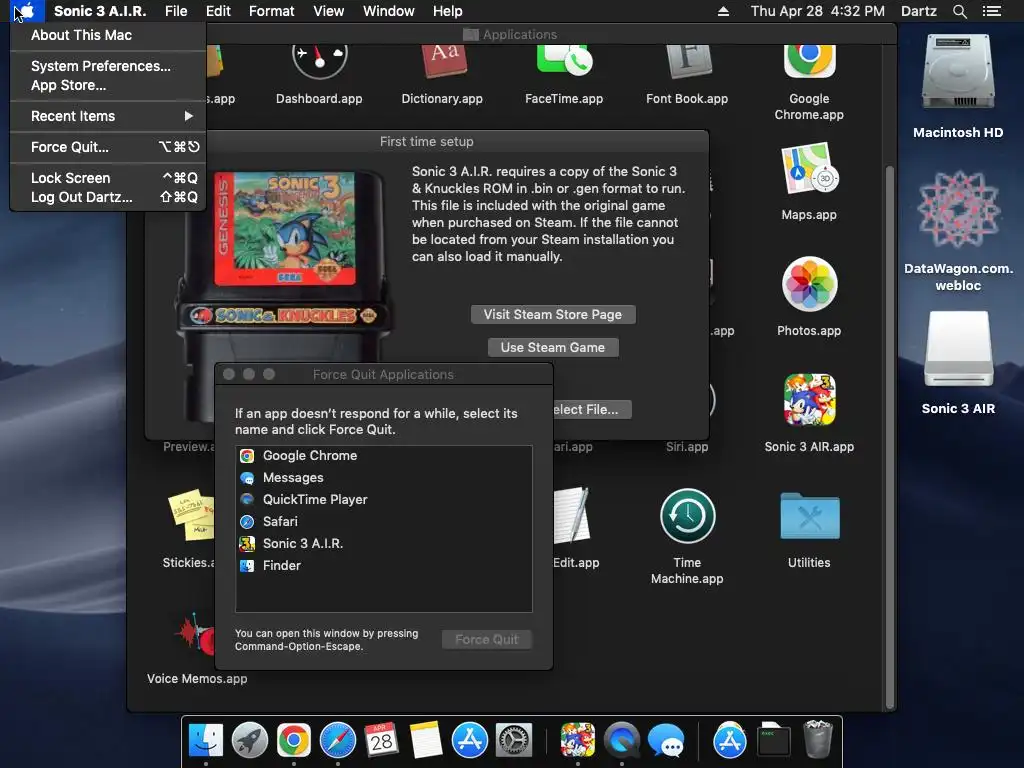Open Google Chrome from the Dock
This screenshot has width=1024, height=768.
point(293,741)
